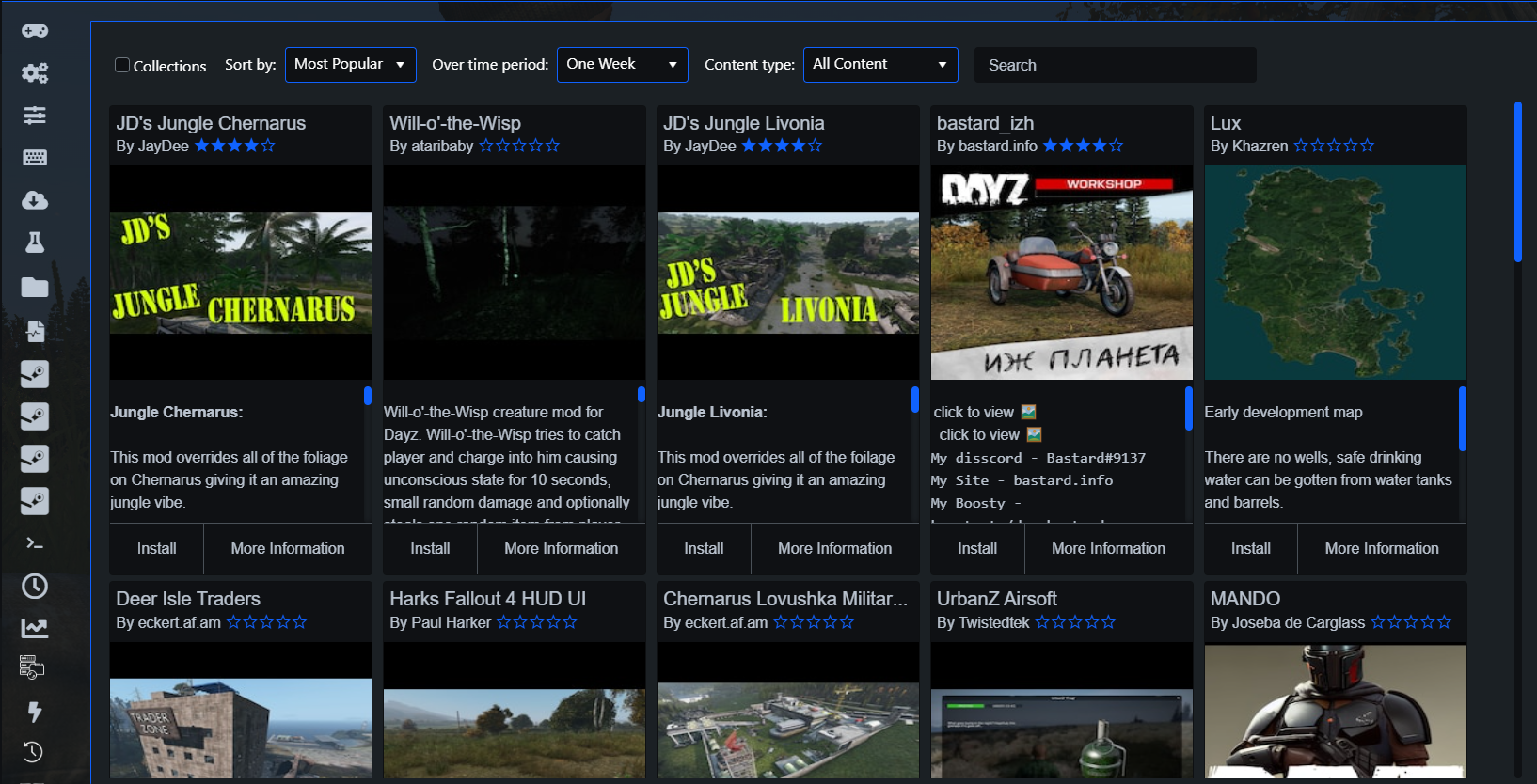Open the lightning bolt icon
This screenshot has width=1537, height=784.
click(x=35, y=712)
